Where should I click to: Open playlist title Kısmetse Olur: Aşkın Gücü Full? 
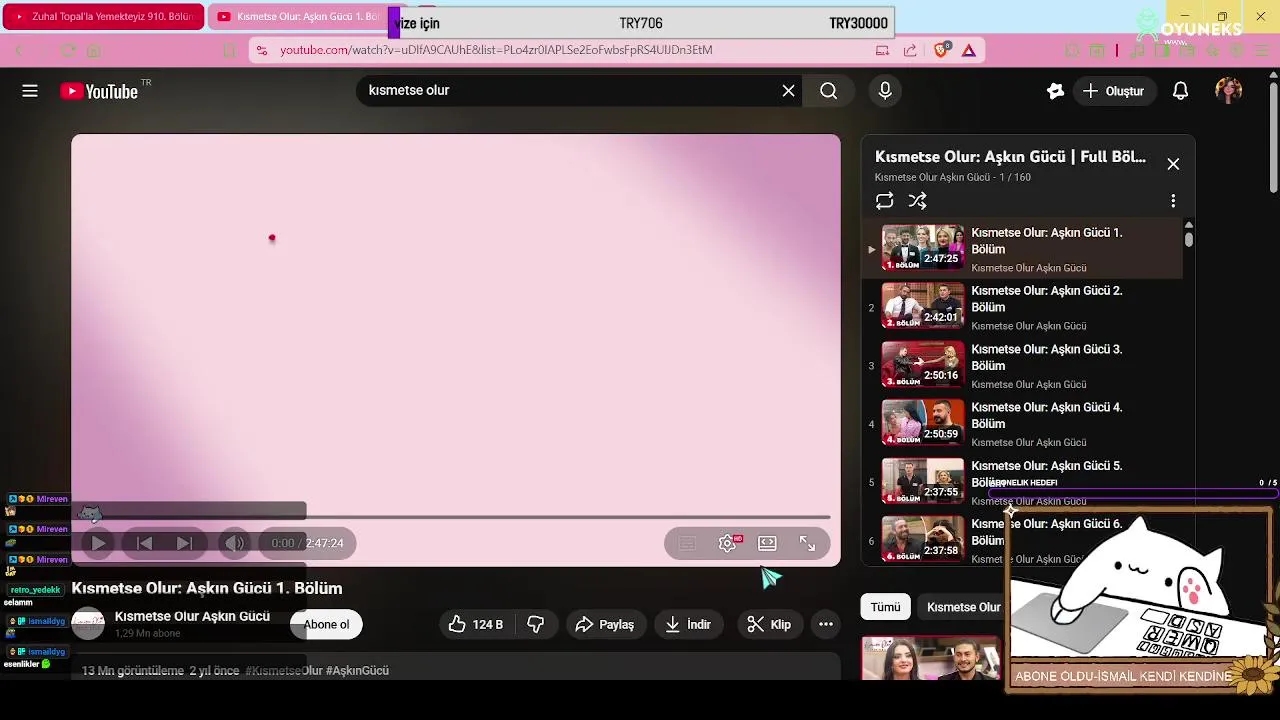tap(1010, 157)
